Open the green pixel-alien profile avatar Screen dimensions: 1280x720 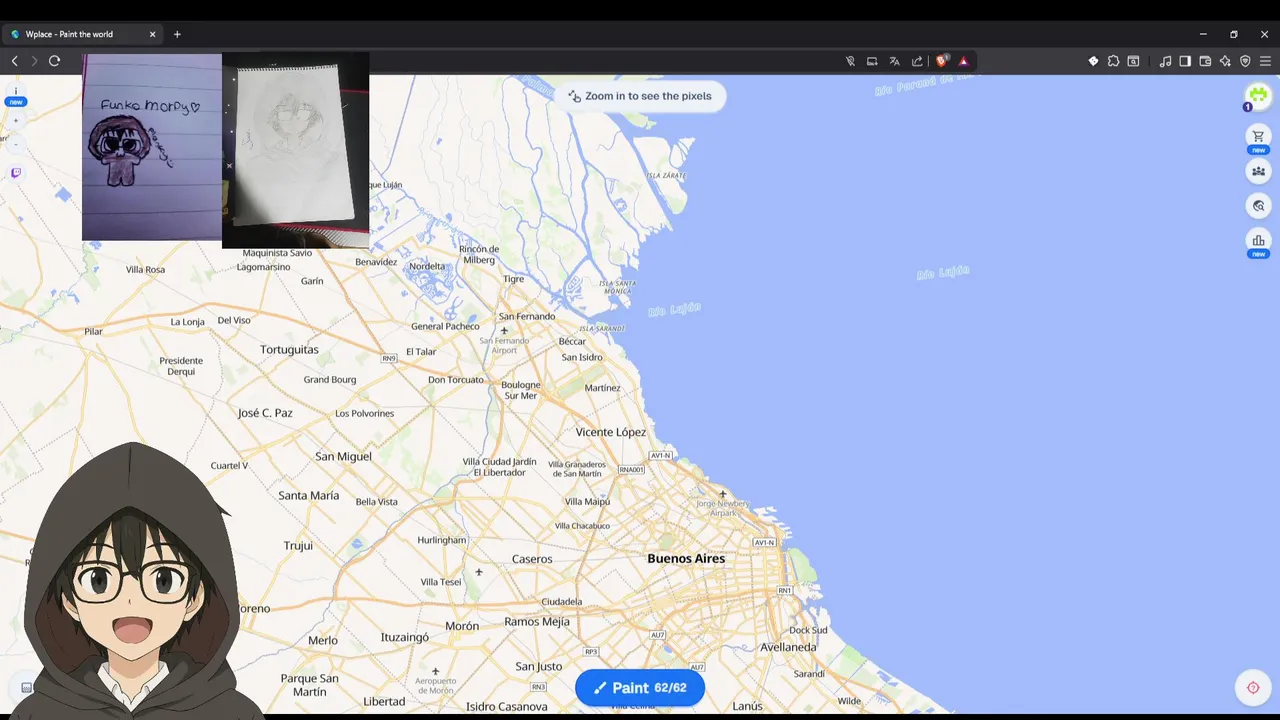tap(1258, 95)
